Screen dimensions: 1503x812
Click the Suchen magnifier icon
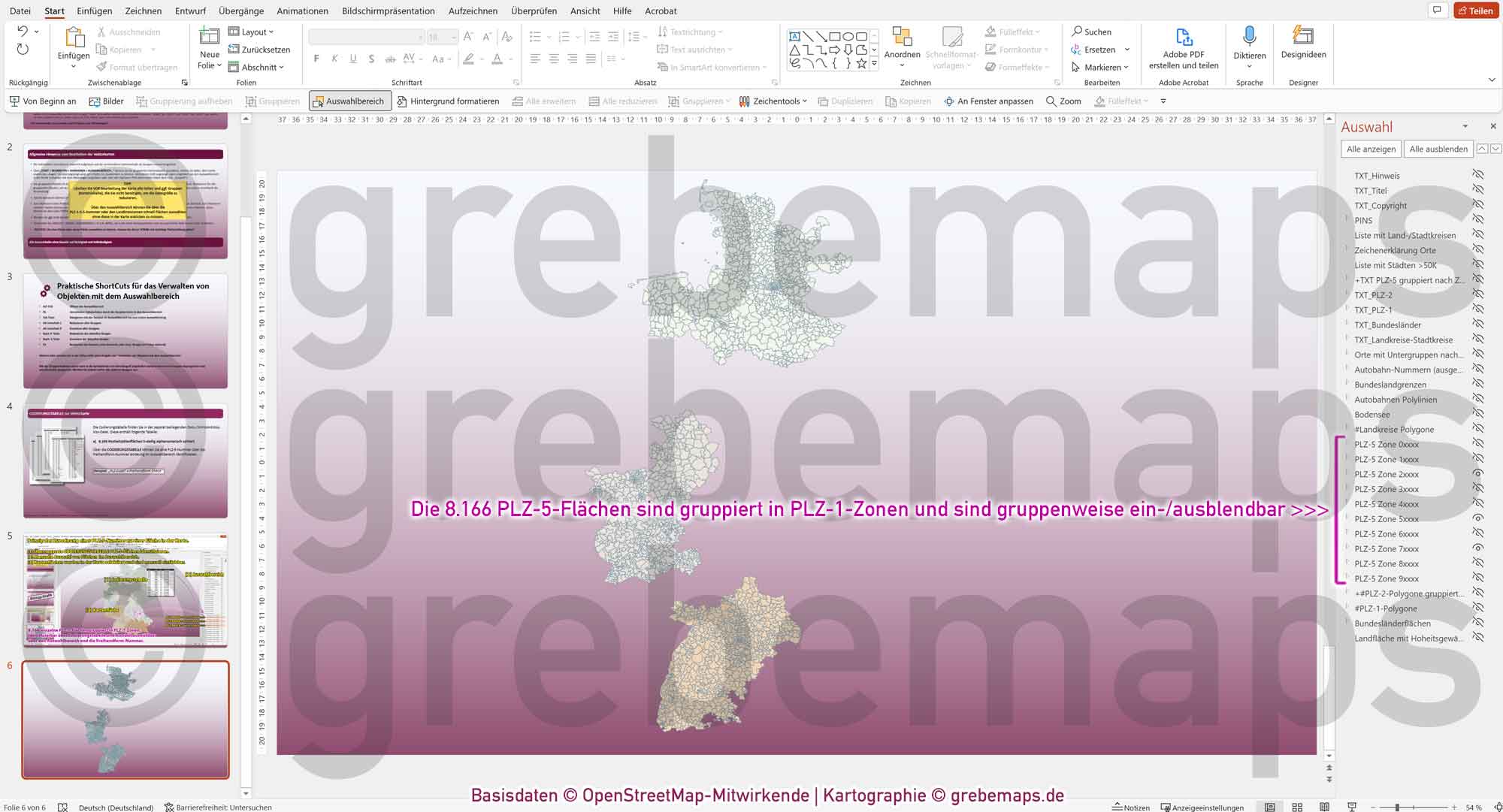(1077, 32)
